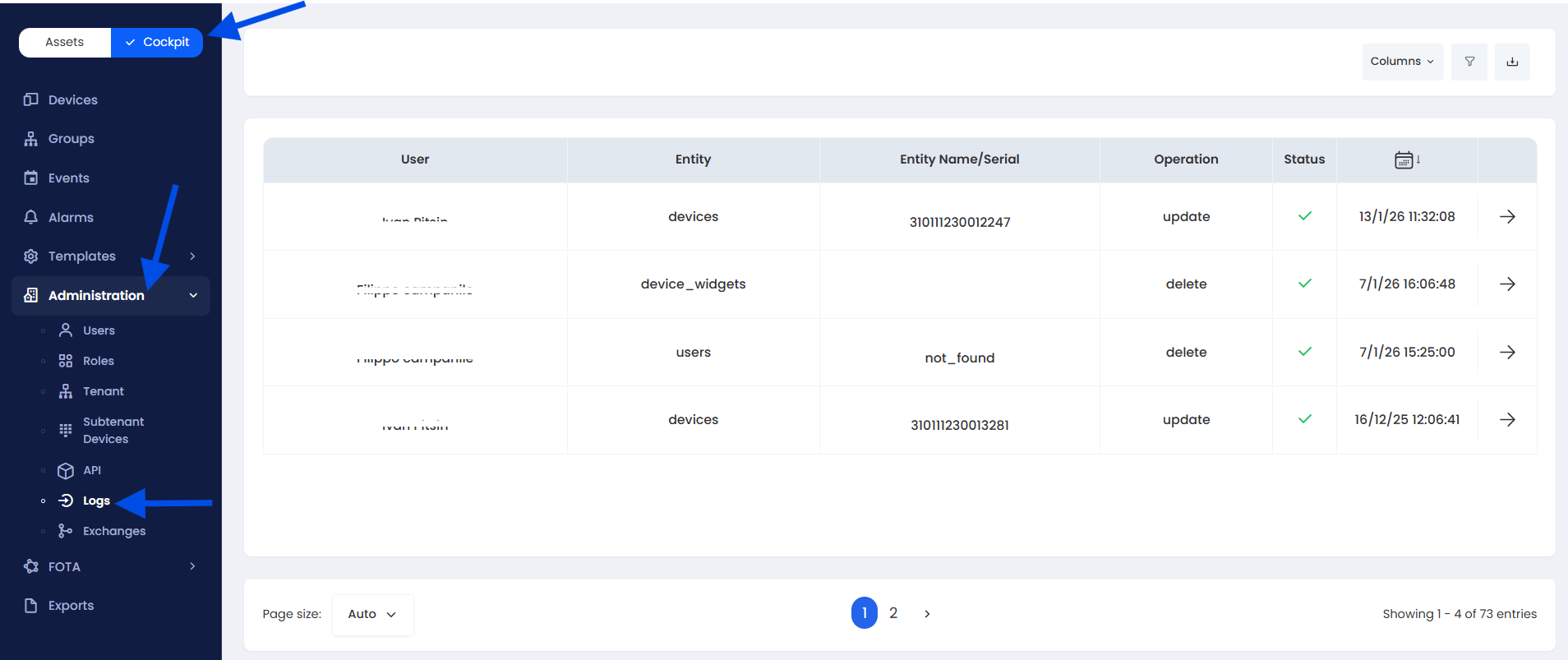
Task: Switch to the Assets view toggle
Action: 65,42
